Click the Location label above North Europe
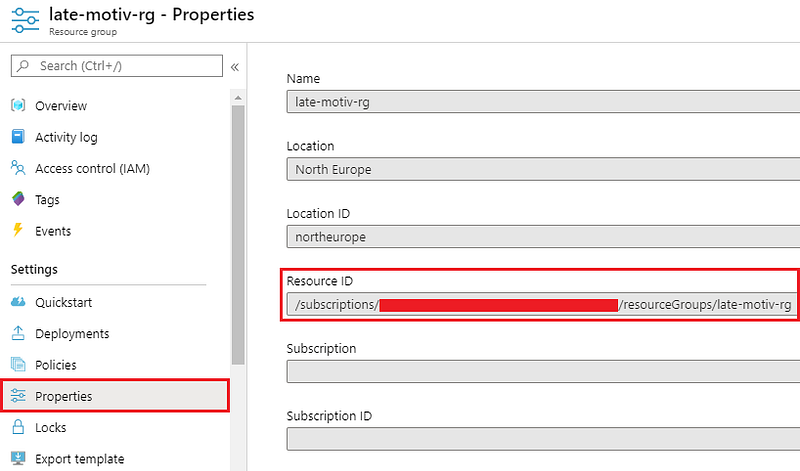This screenshot has height=471, width=800. pyautogui.click(x=310, y=146)
